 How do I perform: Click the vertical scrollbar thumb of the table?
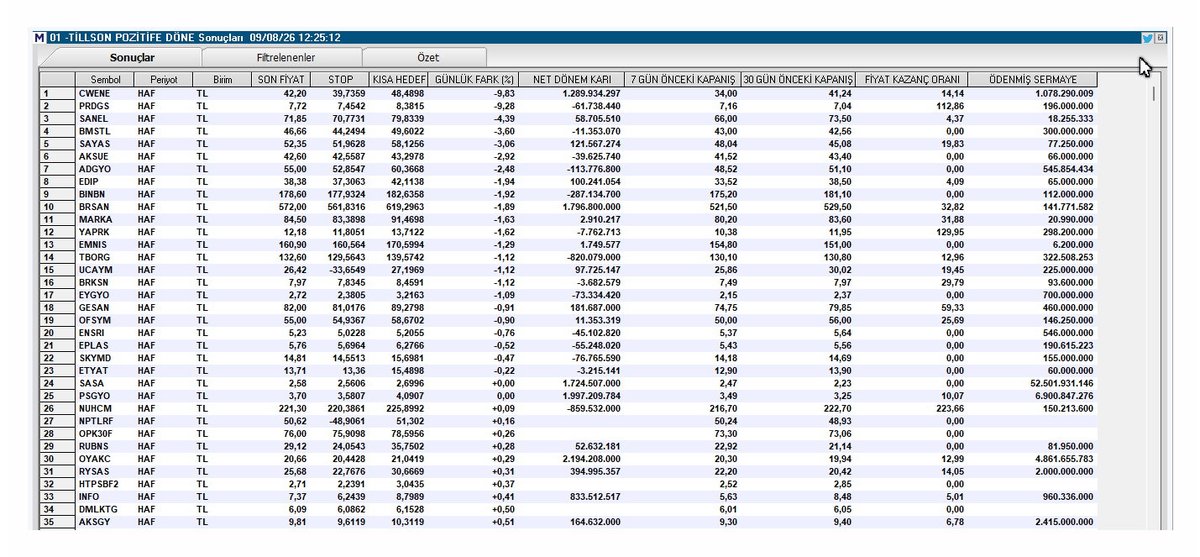[1153, 94]
